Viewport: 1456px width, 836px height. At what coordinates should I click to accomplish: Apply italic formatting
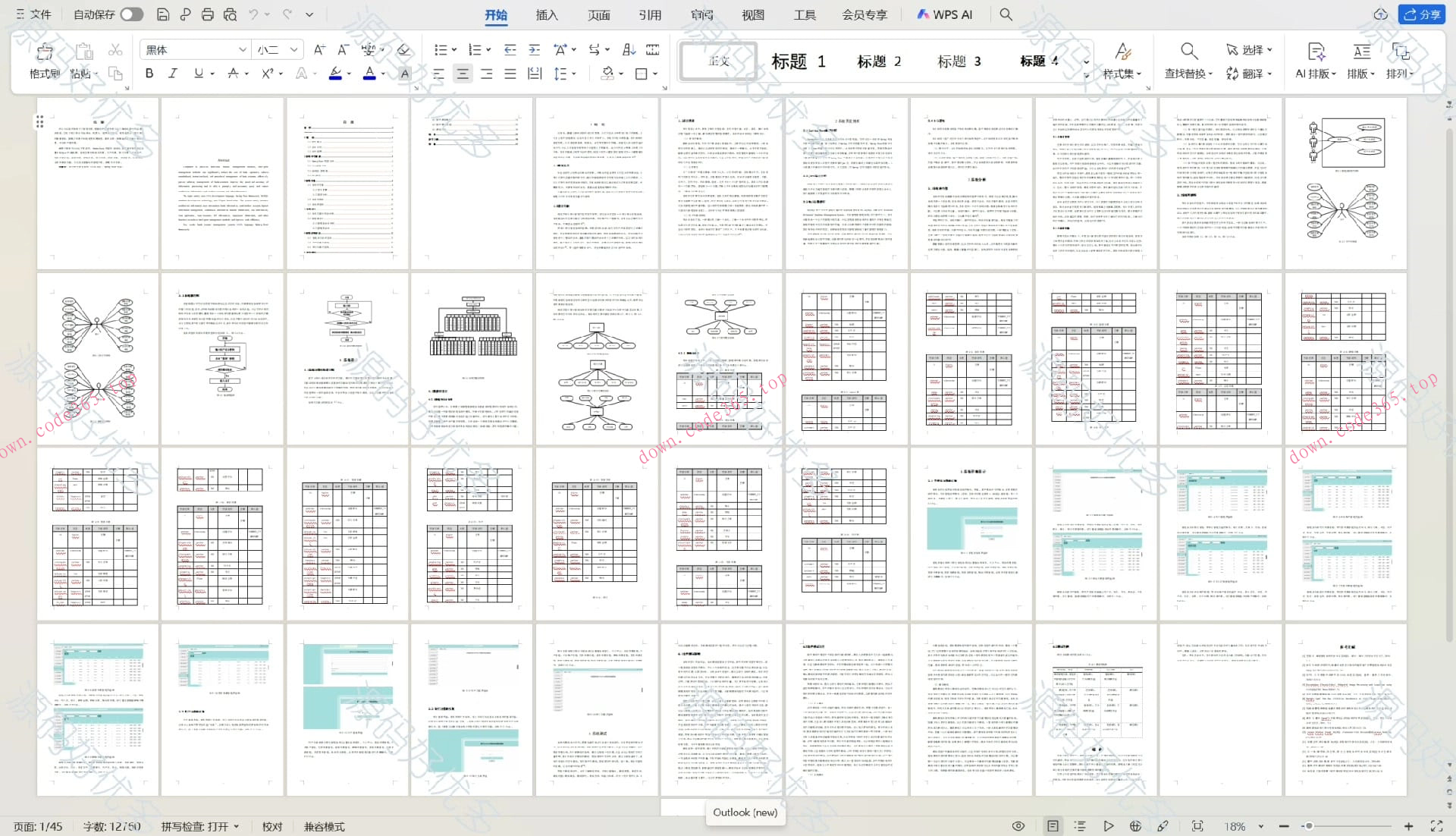coord(173,74)
